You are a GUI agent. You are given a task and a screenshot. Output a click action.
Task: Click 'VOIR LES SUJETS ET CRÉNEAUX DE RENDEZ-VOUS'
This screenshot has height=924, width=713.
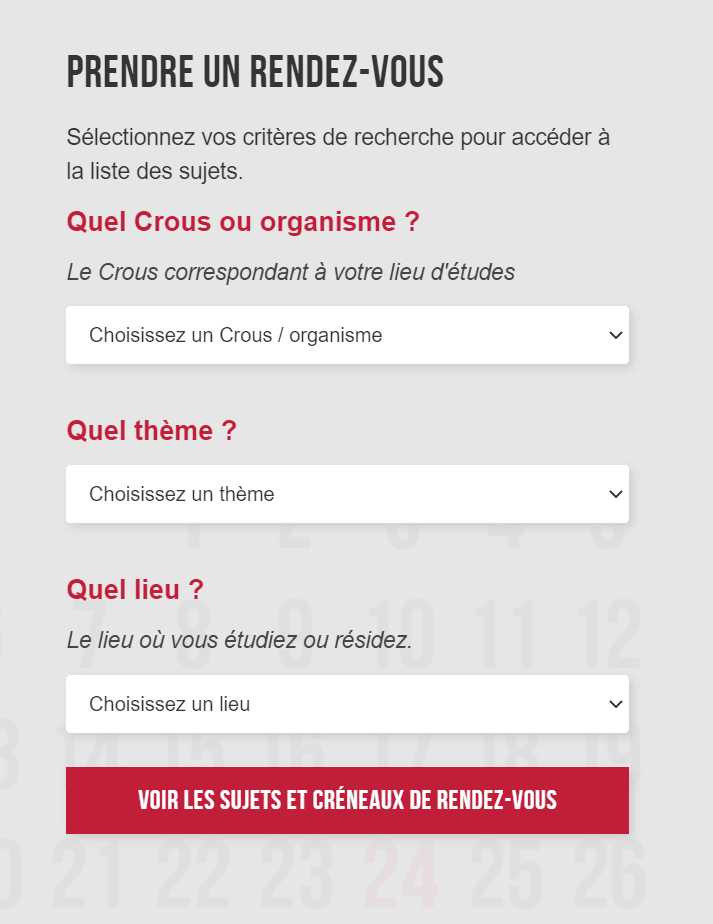tap(347, 800)
